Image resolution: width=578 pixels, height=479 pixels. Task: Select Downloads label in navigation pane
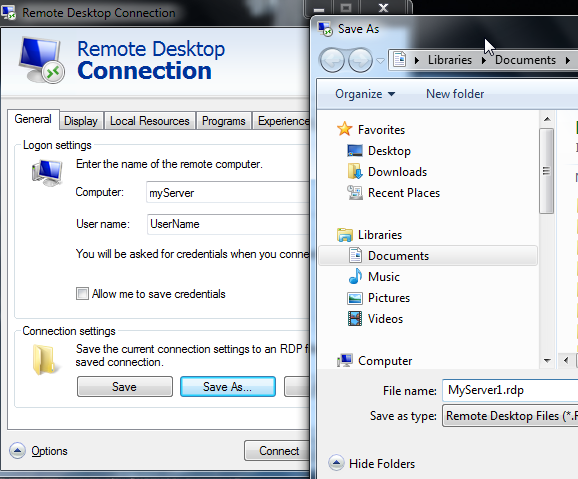pyautogui.click(x=397, y=172)
